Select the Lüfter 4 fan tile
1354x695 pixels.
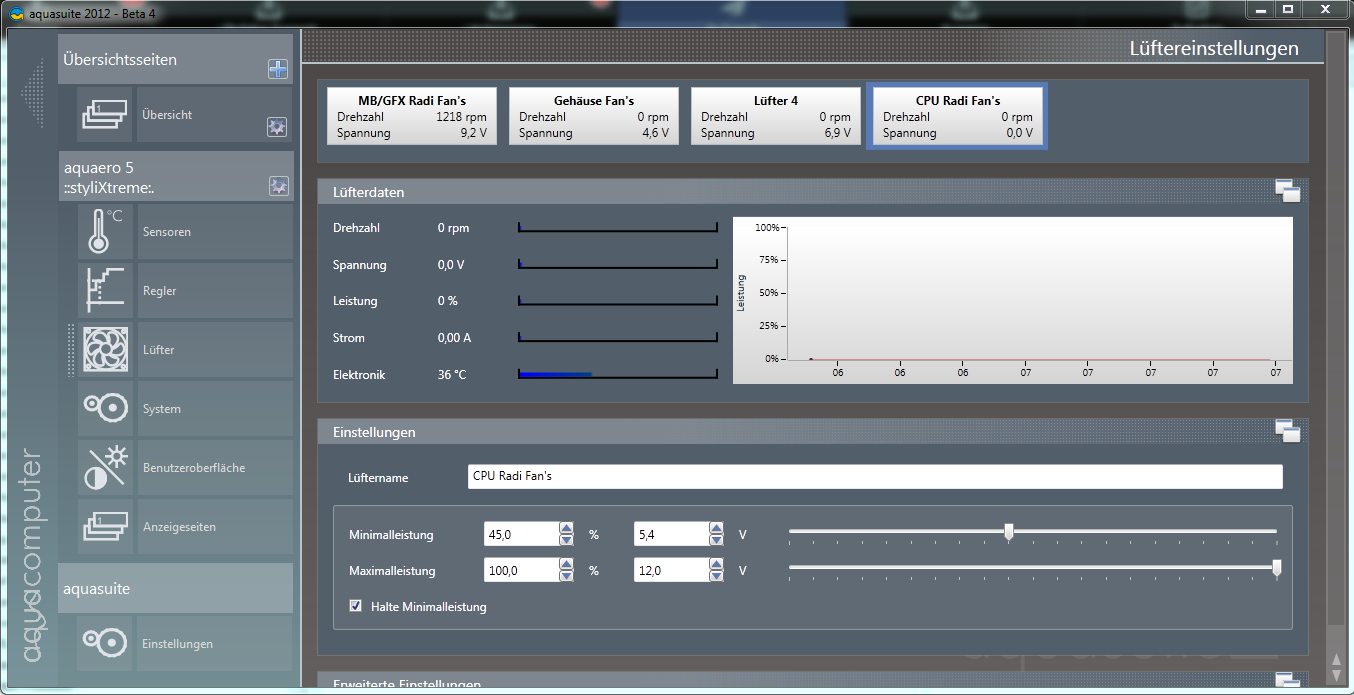[776, 116]
